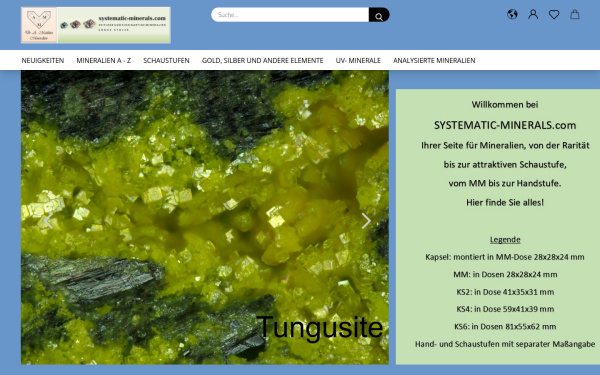Click the 'Willkommen bei' text
This screenshot has height=375, width=600.
click(x=505, y=104)
